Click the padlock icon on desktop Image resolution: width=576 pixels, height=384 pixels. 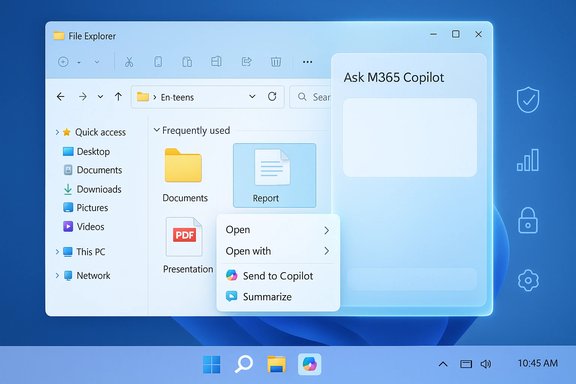tap(528, 220)
